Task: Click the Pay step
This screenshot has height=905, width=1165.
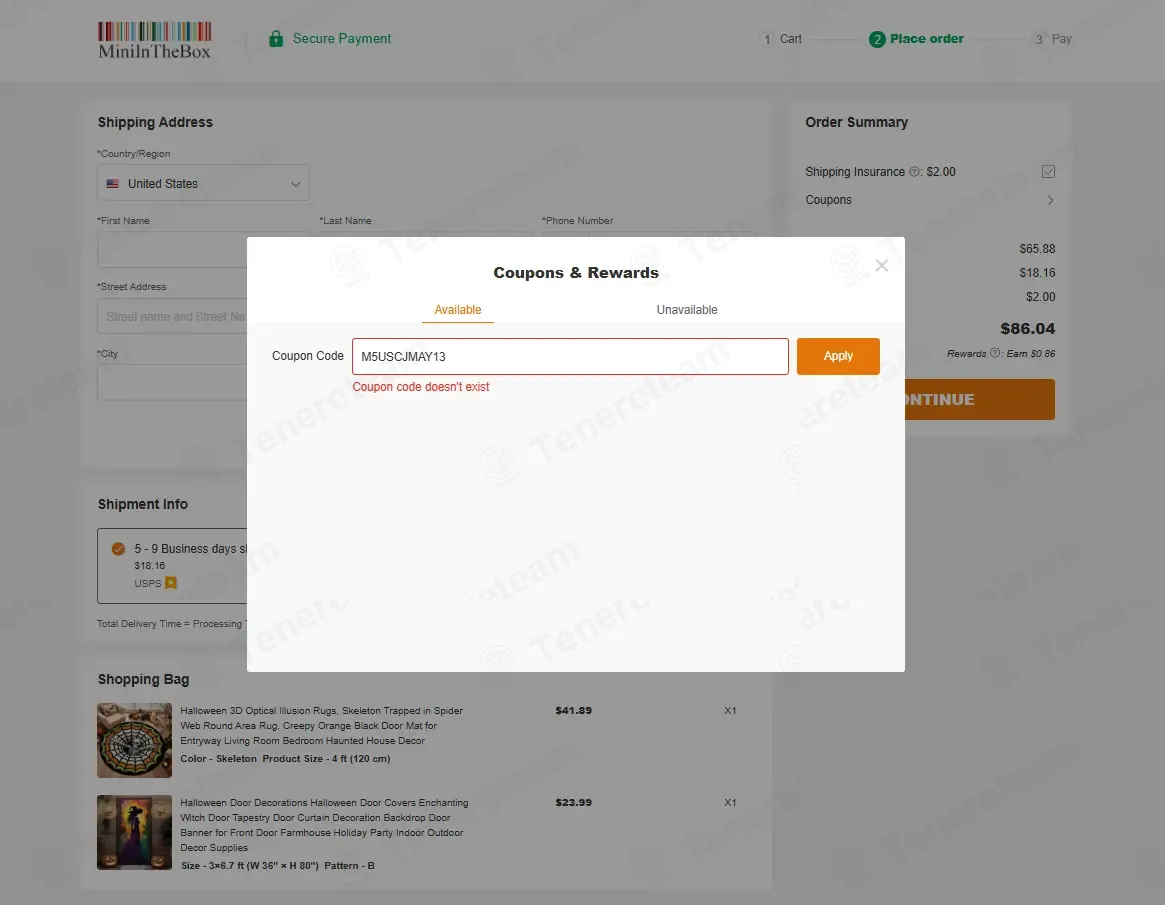Action: (x=1052, y=39)
